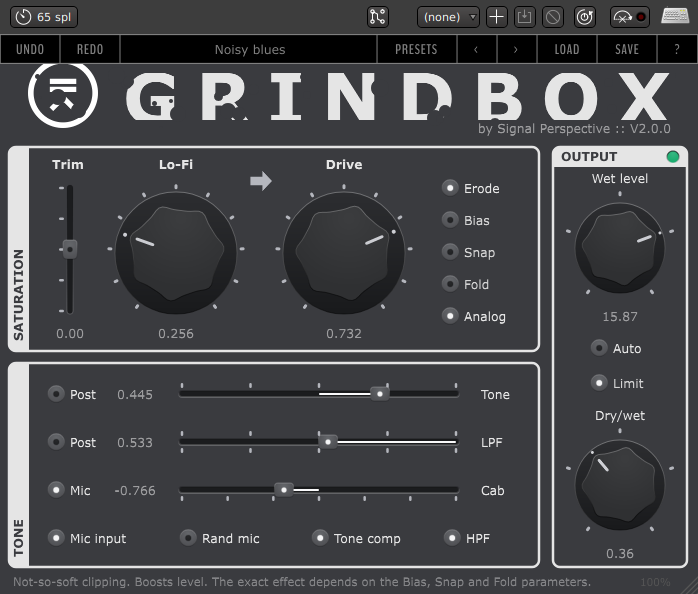
Task: Go to next preset with right chevron
Action: [x=515, y=49]
